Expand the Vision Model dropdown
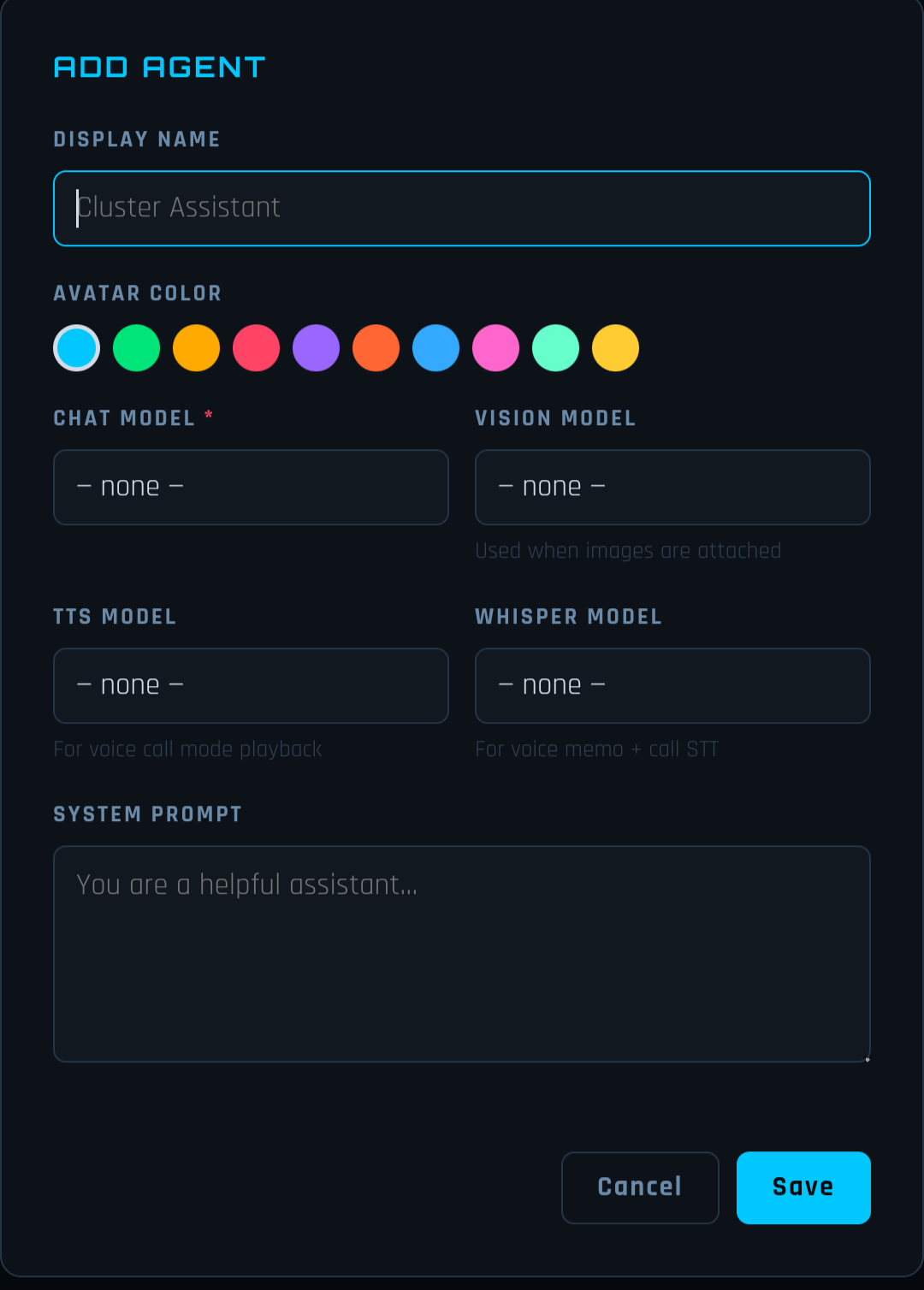The width and height of the screenshot is (924, 1290). [x=672, y=487]
